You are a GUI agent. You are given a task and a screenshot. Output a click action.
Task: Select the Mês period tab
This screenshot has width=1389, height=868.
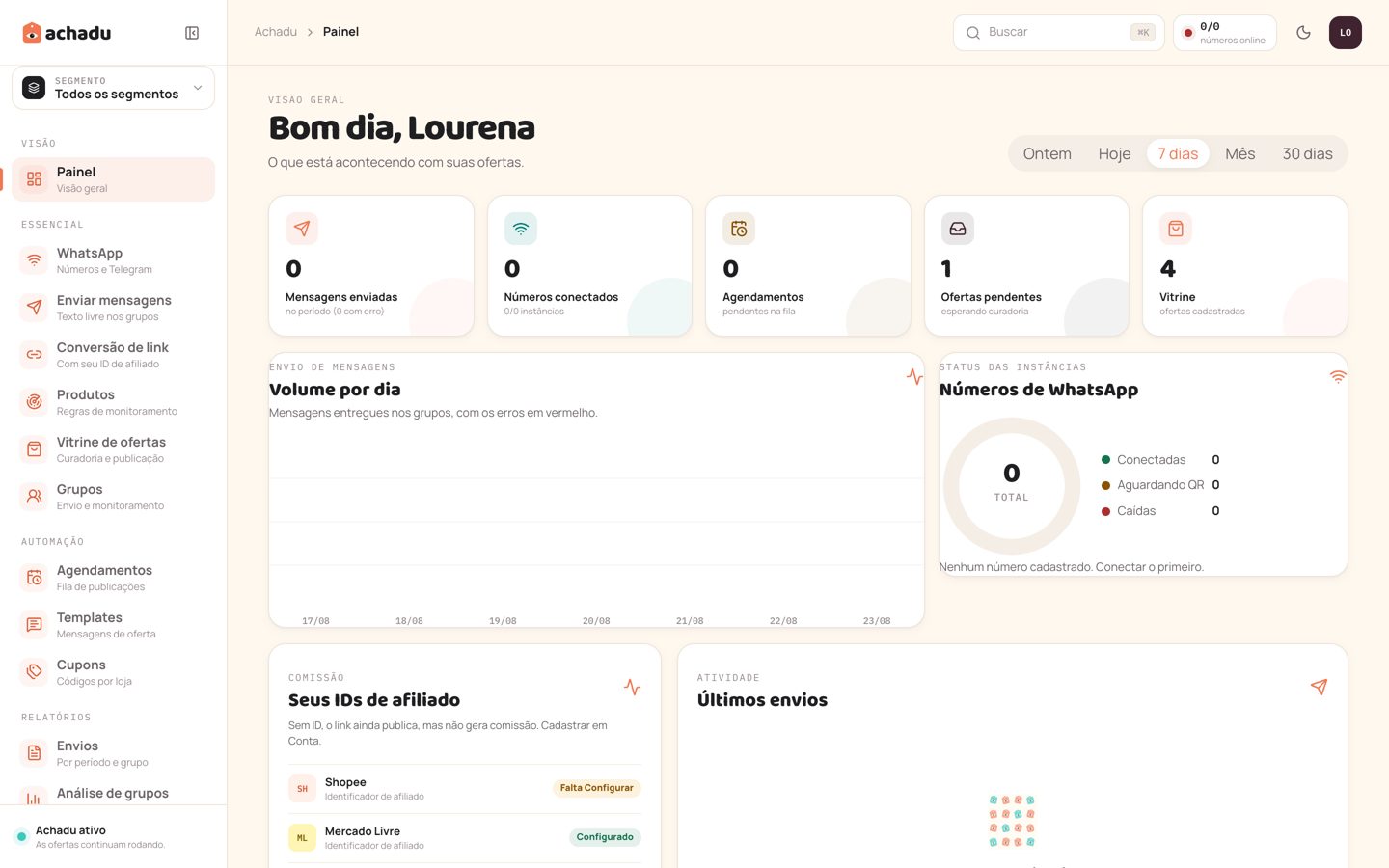tap(1239, 154)
